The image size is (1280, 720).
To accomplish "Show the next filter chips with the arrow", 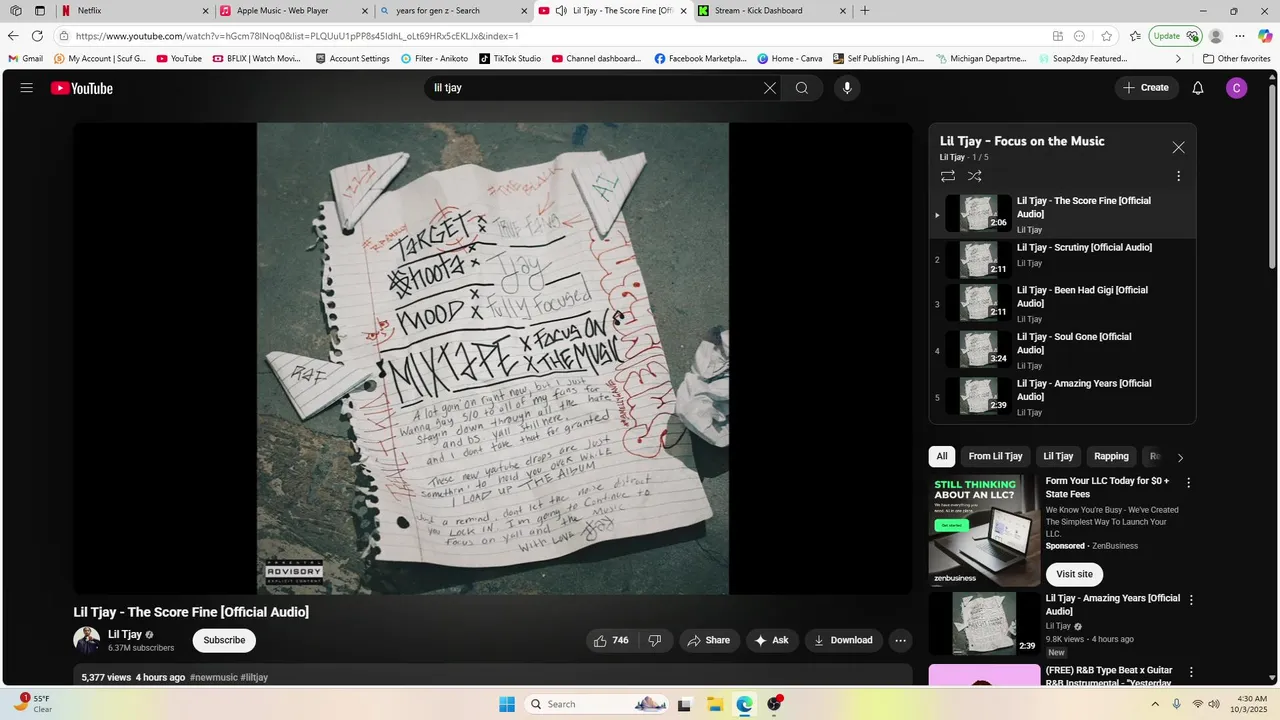I will coord(1180,458).
